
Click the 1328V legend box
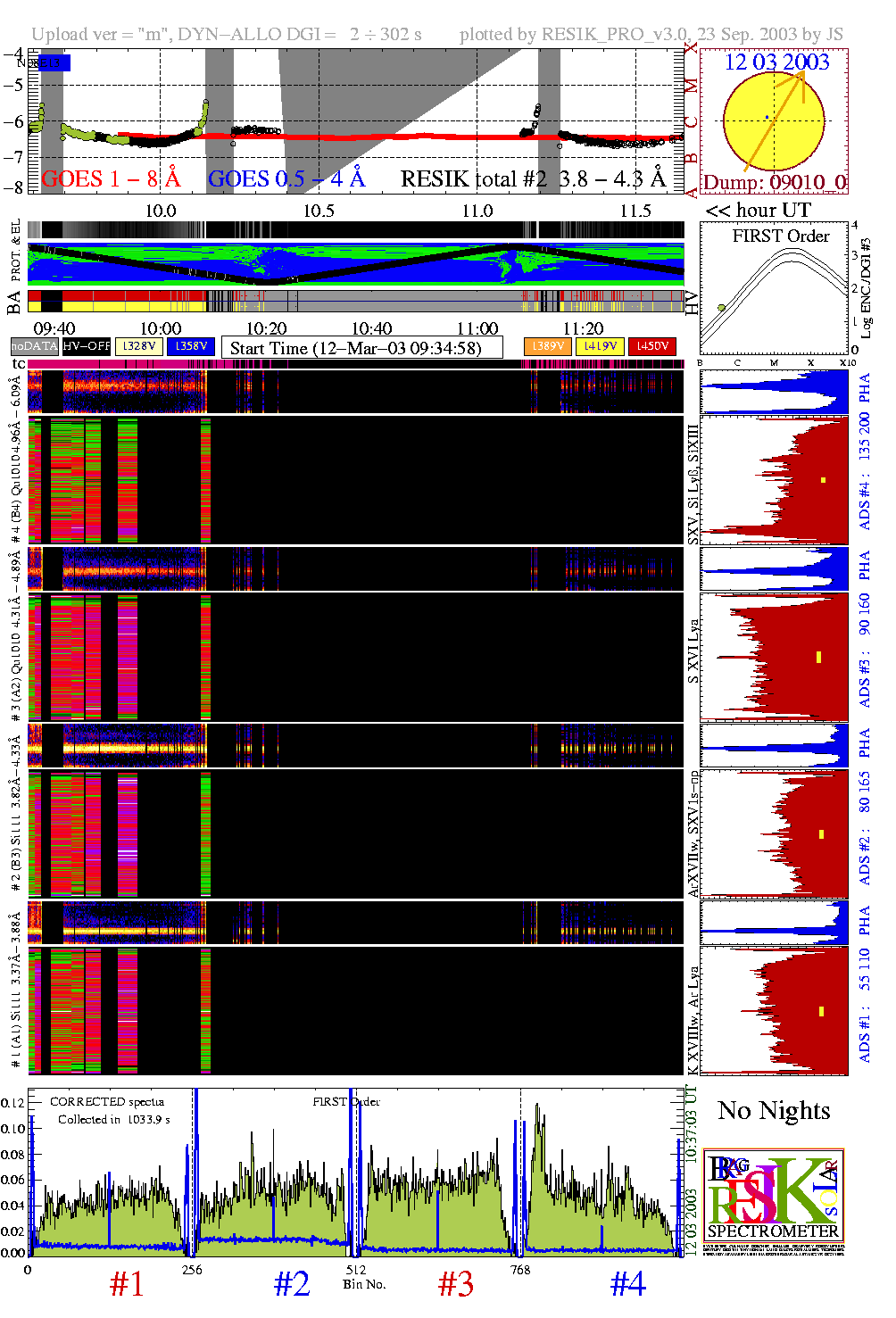tap(139, 346)
